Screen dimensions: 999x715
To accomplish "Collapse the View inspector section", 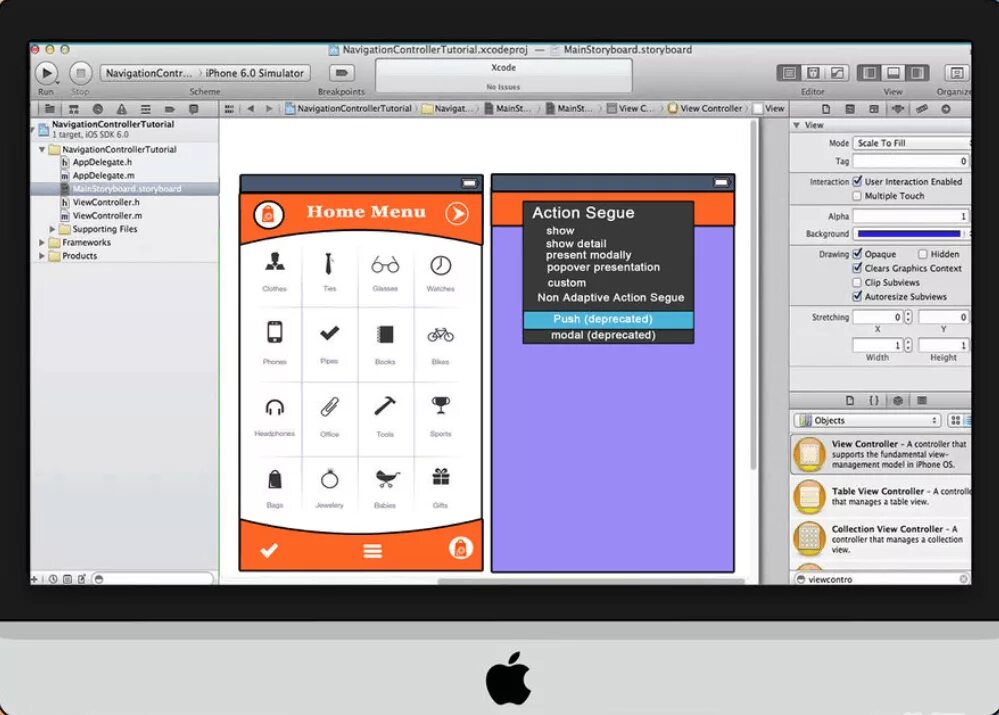I will coord(796,125).
